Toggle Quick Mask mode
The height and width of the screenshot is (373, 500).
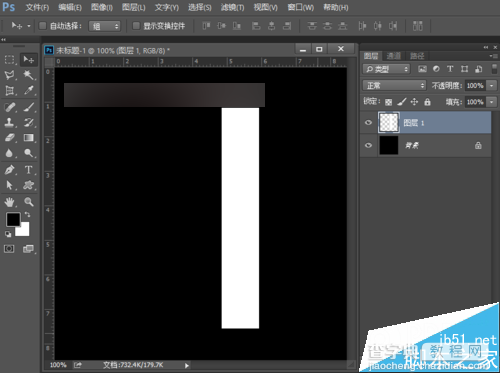[9, 249]
